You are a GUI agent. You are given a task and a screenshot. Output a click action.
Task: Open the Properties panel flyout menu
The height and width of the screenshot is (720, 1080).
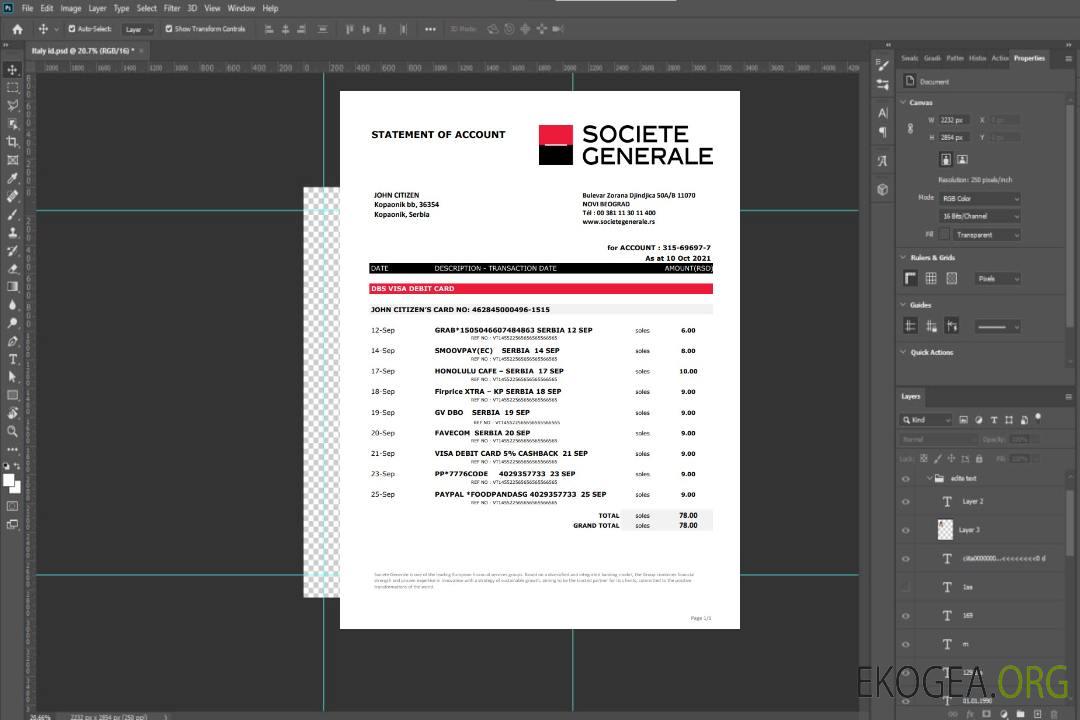[1068, 59]
